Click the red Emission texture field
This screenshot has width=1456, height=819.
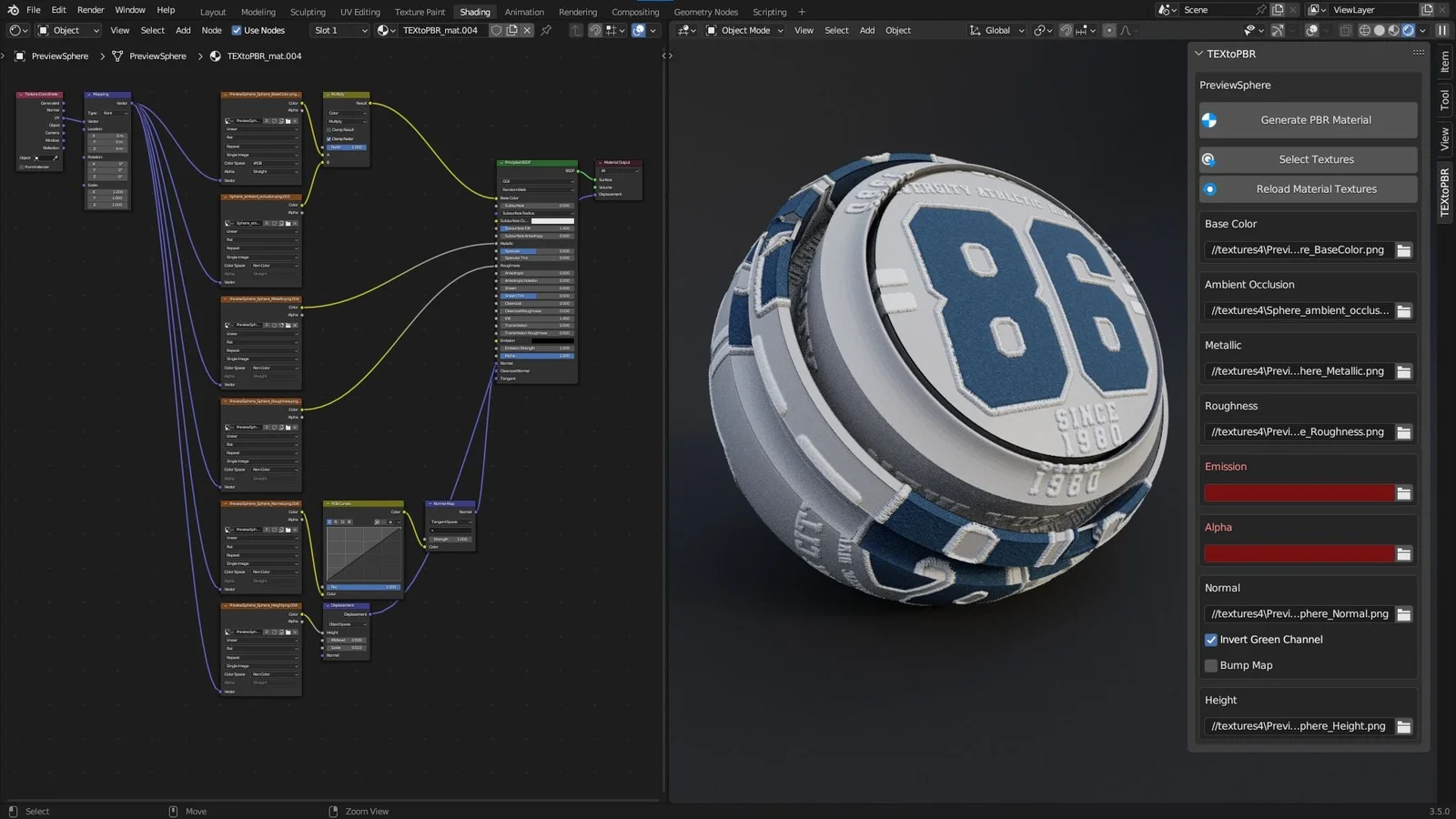[1299, 493]
